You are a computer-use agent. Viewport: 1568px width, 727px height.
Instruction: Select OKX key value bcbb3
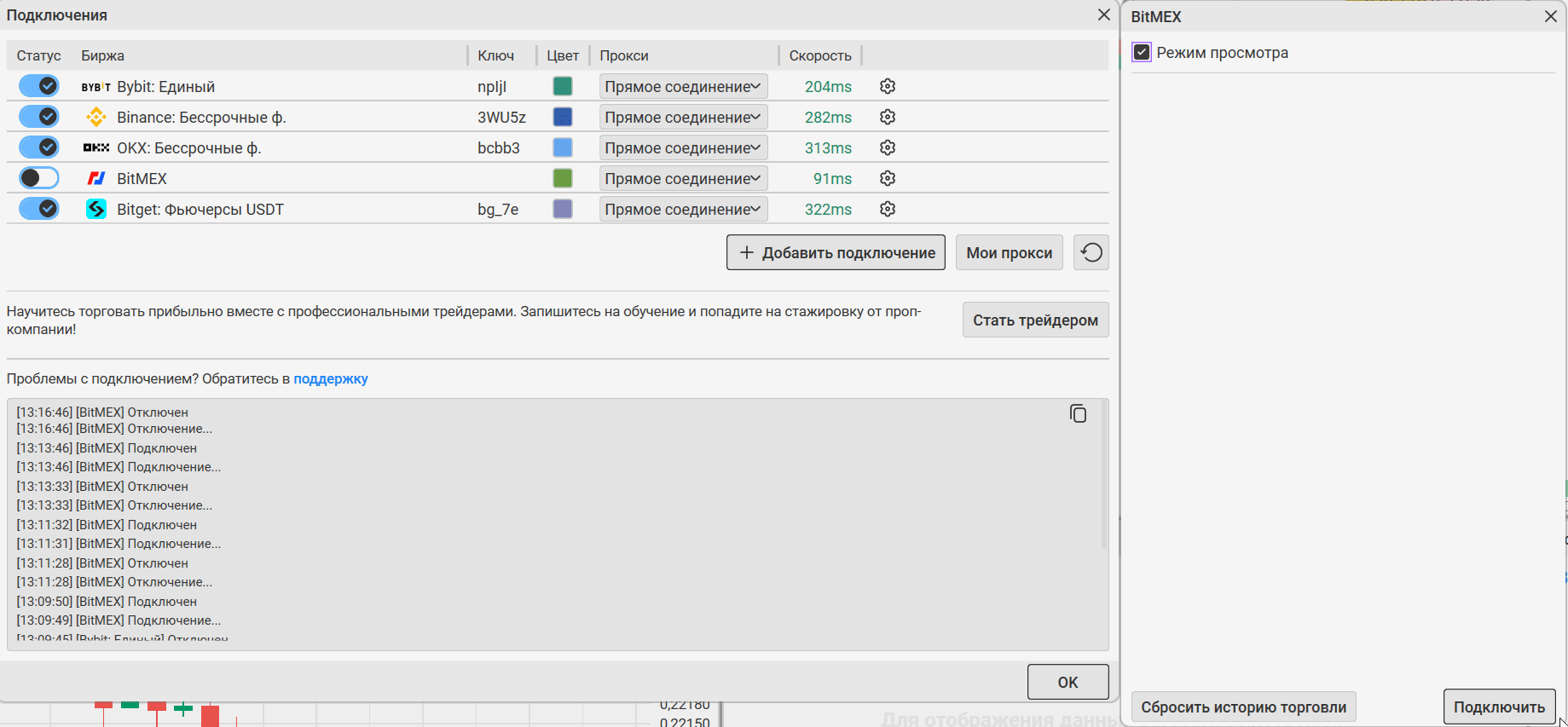point(499,147)
